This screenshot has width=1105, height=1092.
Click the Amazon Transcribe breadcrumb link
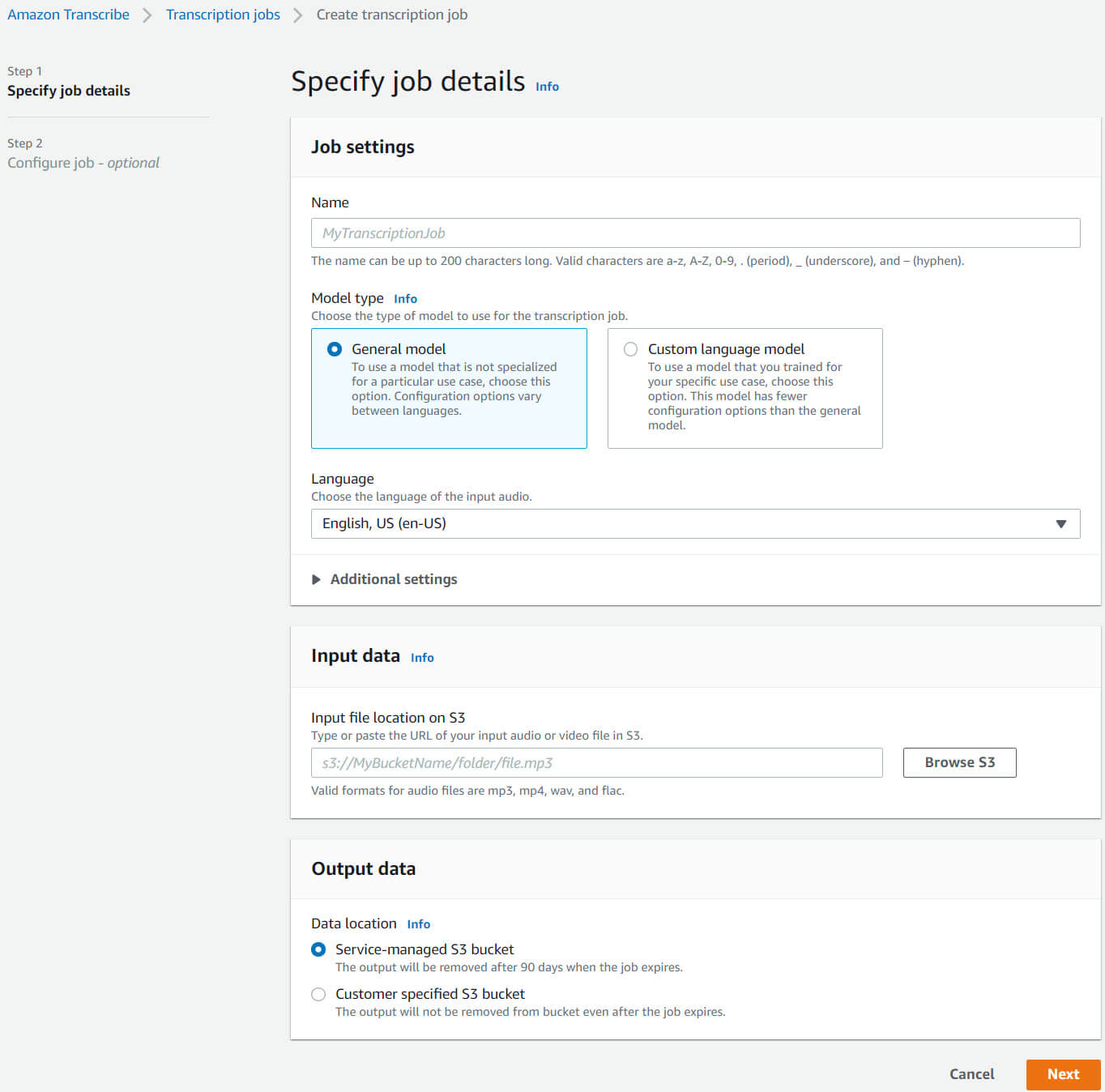pyautogui.click(x=68, y=15)
